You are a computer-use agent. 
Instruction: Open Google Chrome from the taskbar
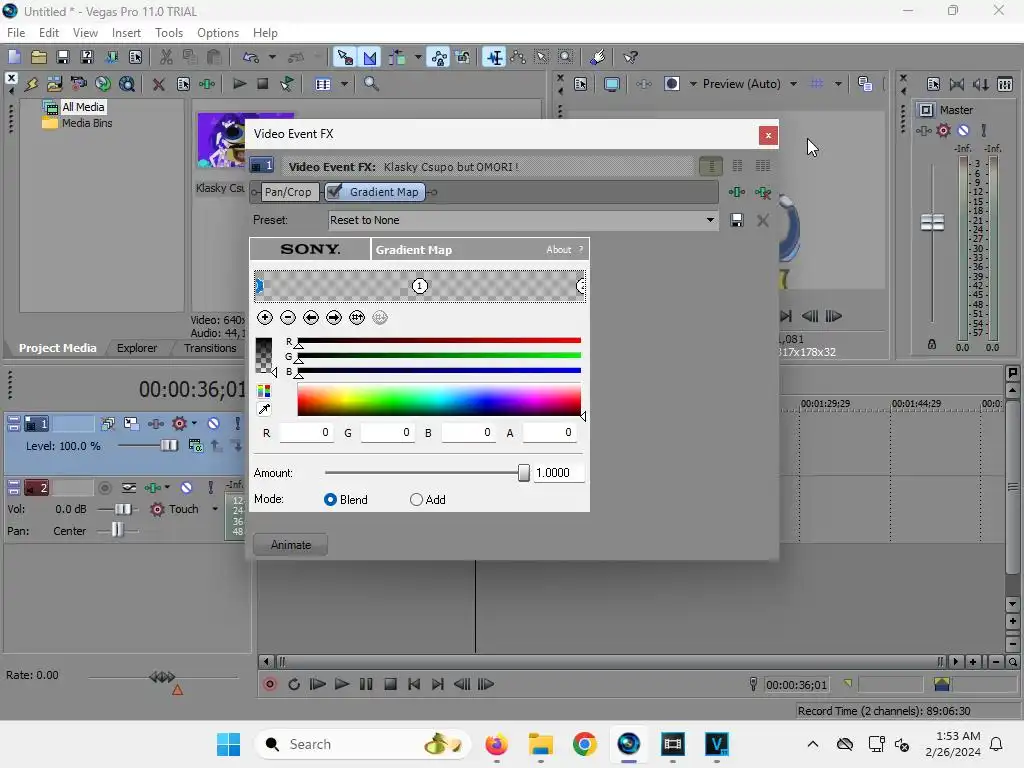point(584,744)
